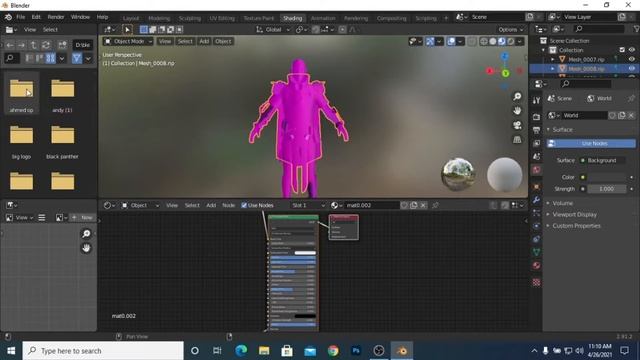
Task: Click the image editor zoom icon
Action: [x=86, y=233]
